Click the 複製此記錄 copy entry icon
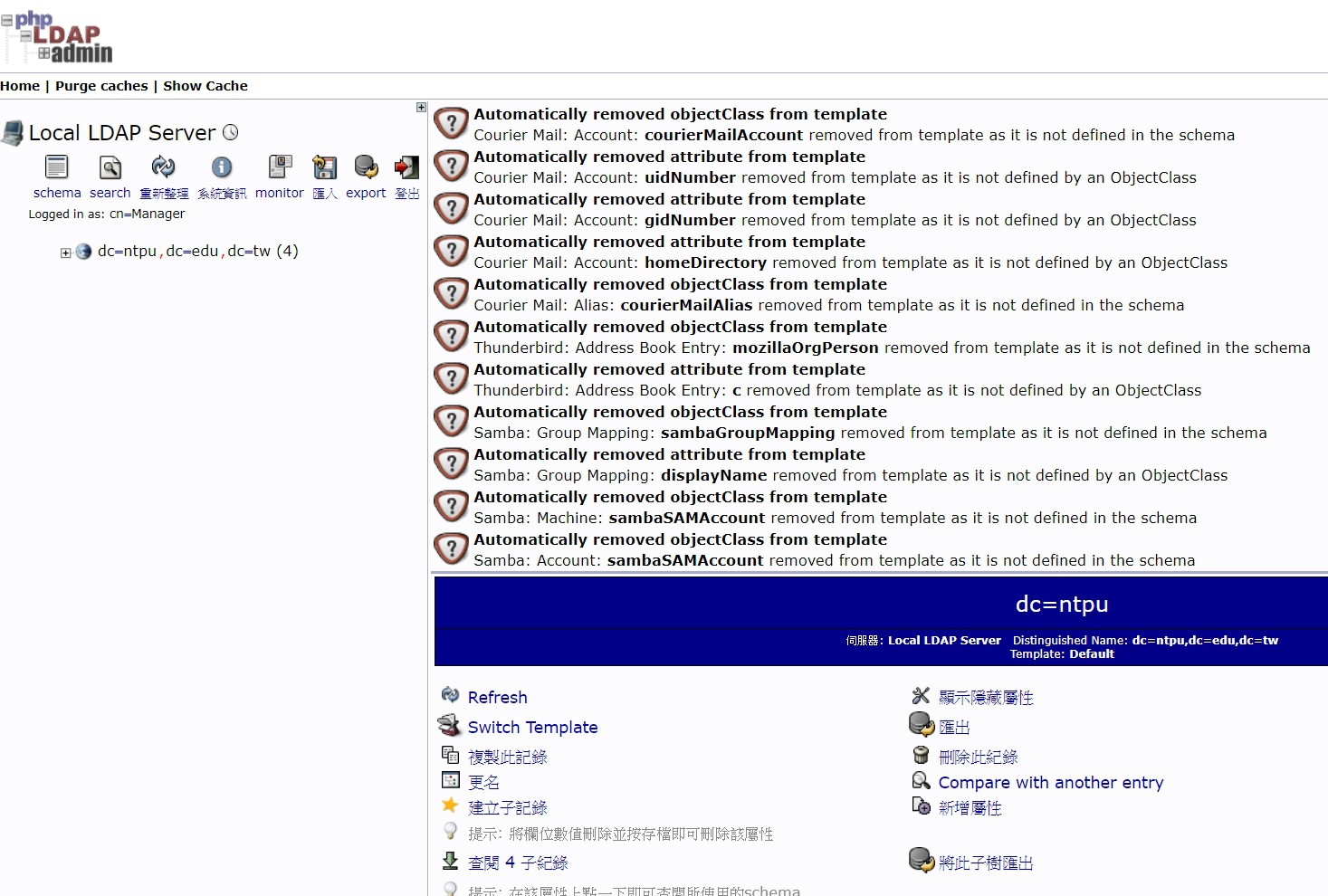This screenshot has height=896, width=1328. click(451, 754)
